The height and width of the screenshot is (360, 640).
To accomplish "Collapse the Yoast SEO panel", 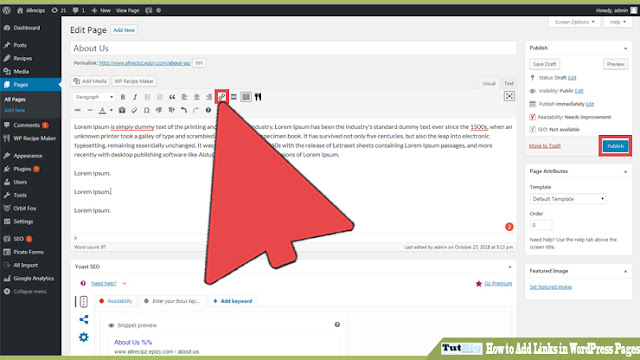I will 510,267.
